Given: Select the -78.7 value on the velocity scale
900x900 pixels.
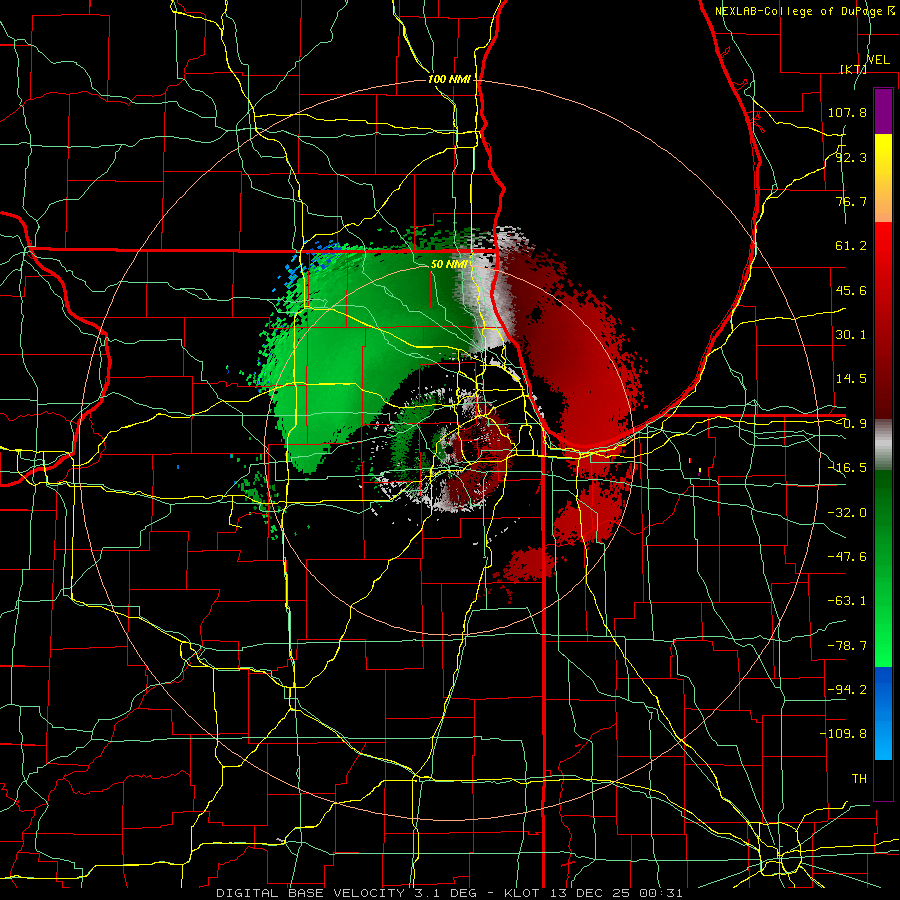Looking at the screenshot, I should [847, 646].
